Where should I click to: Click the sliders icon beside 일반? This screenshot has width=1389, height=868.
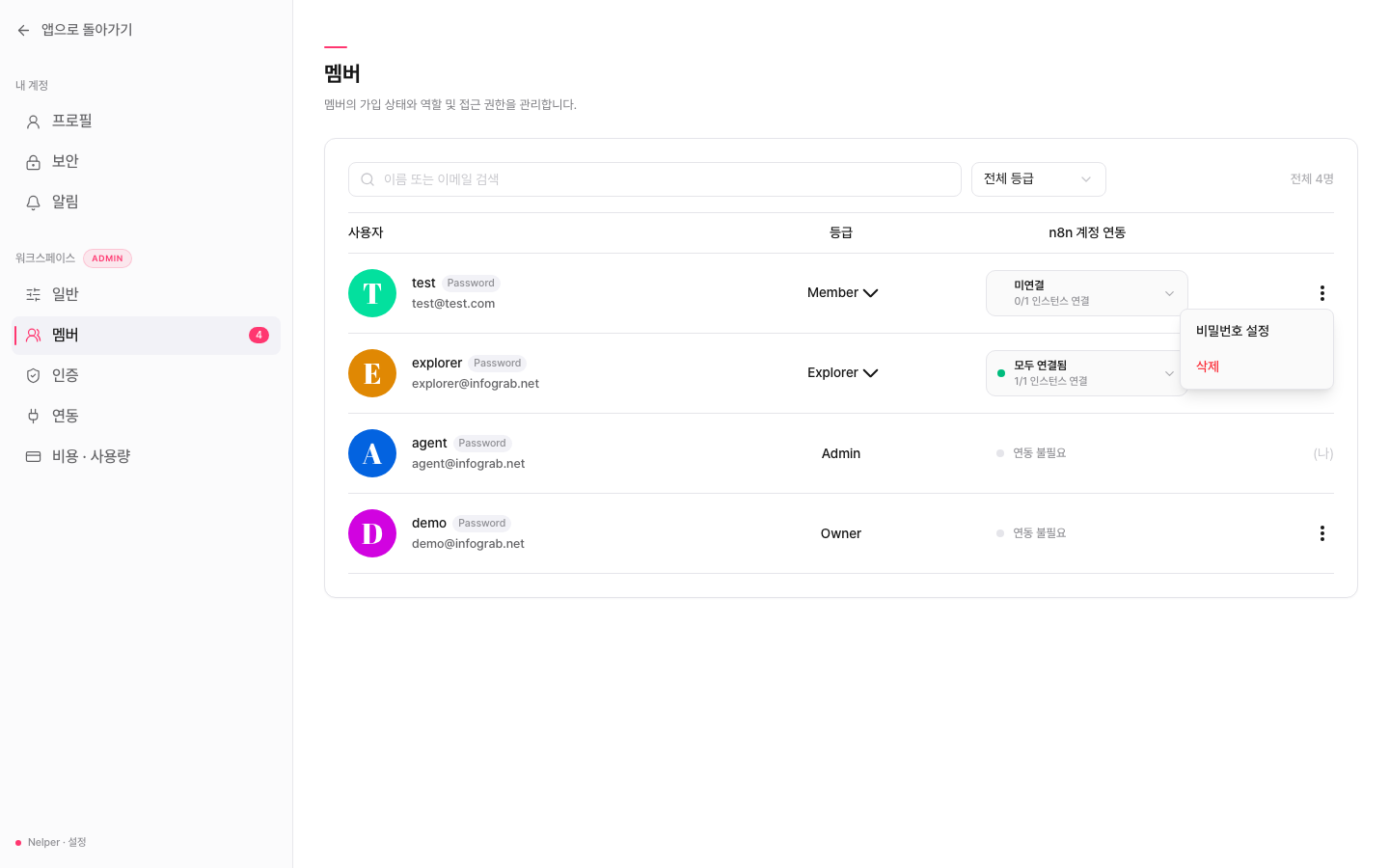click(33, 295)
